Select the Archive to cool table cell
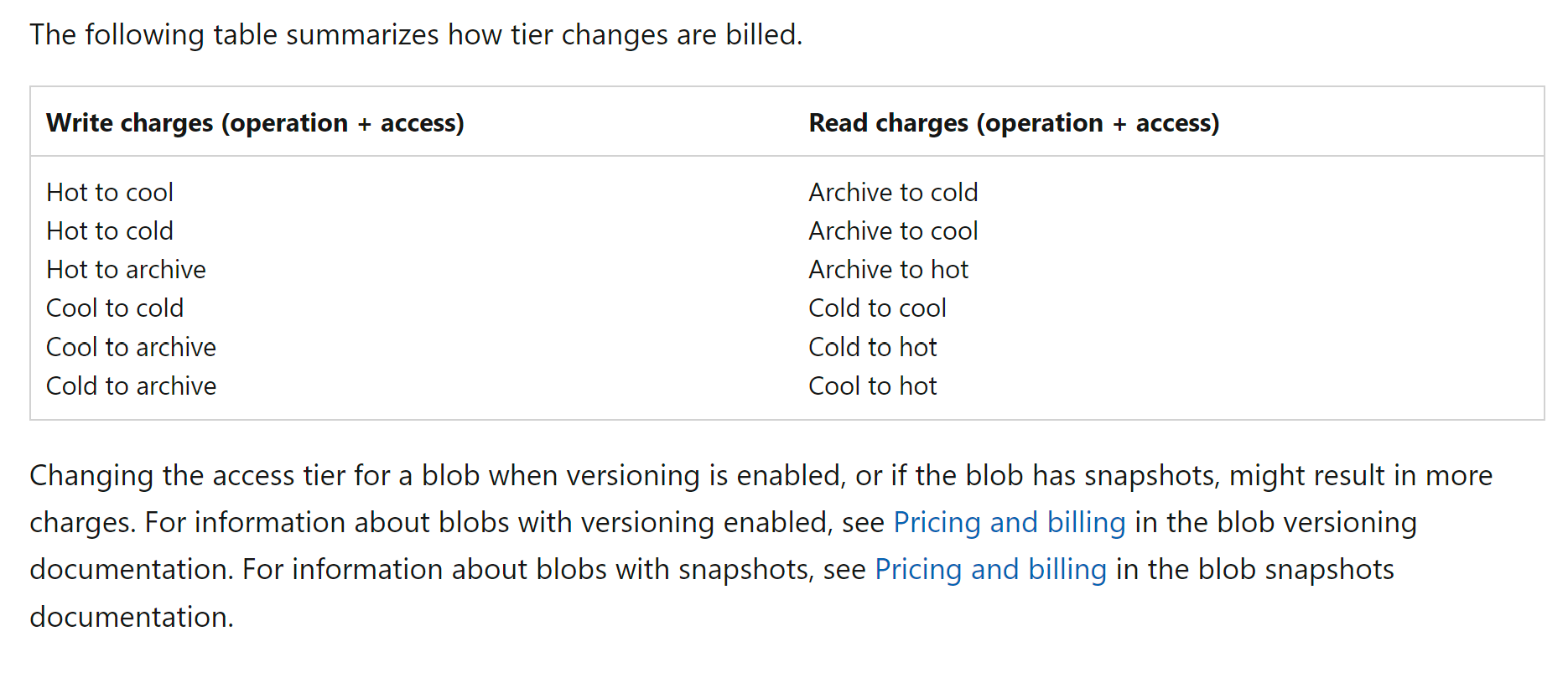1568x683 pixels. coord(893,230)
